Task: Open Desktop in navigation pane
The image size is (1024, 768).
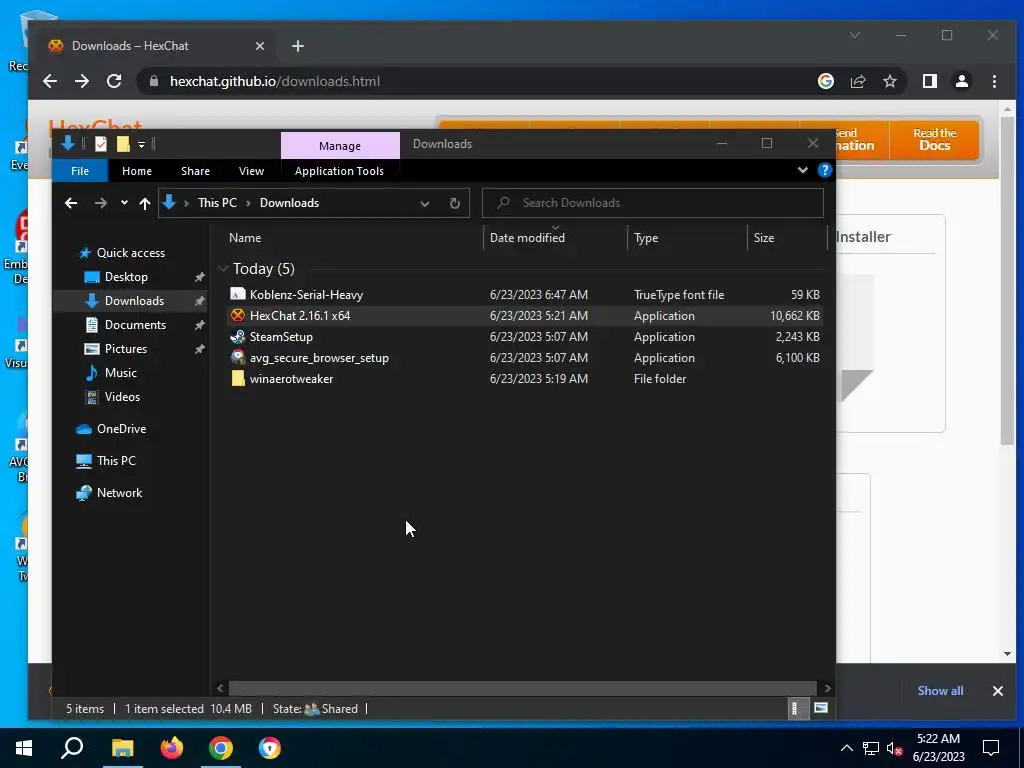Action: pyautogui.click(x=126, y=277)
